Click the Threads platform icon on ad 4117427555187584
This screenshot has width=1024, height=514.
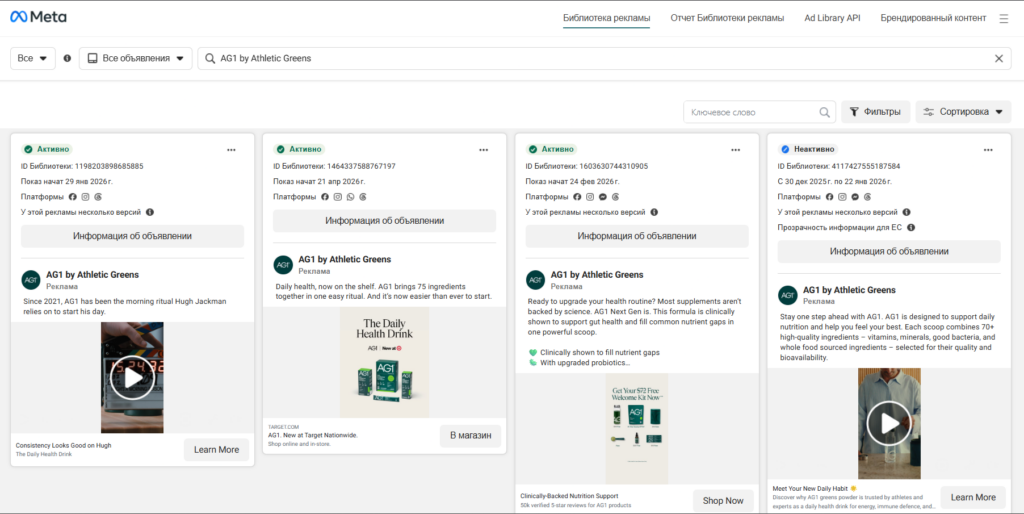867,197
